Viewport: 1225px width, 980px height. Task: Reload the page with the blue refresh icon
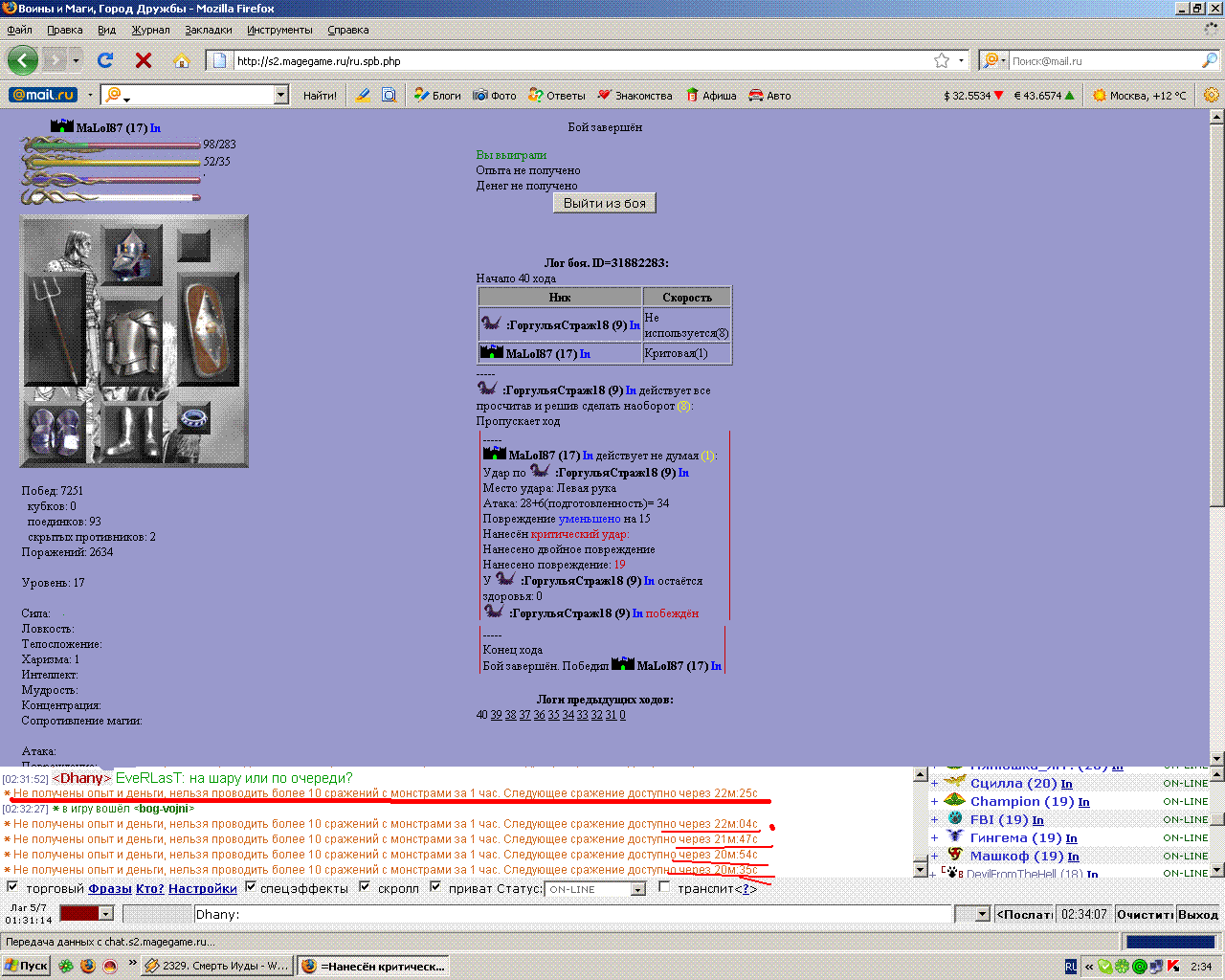[x=105, y=60]
